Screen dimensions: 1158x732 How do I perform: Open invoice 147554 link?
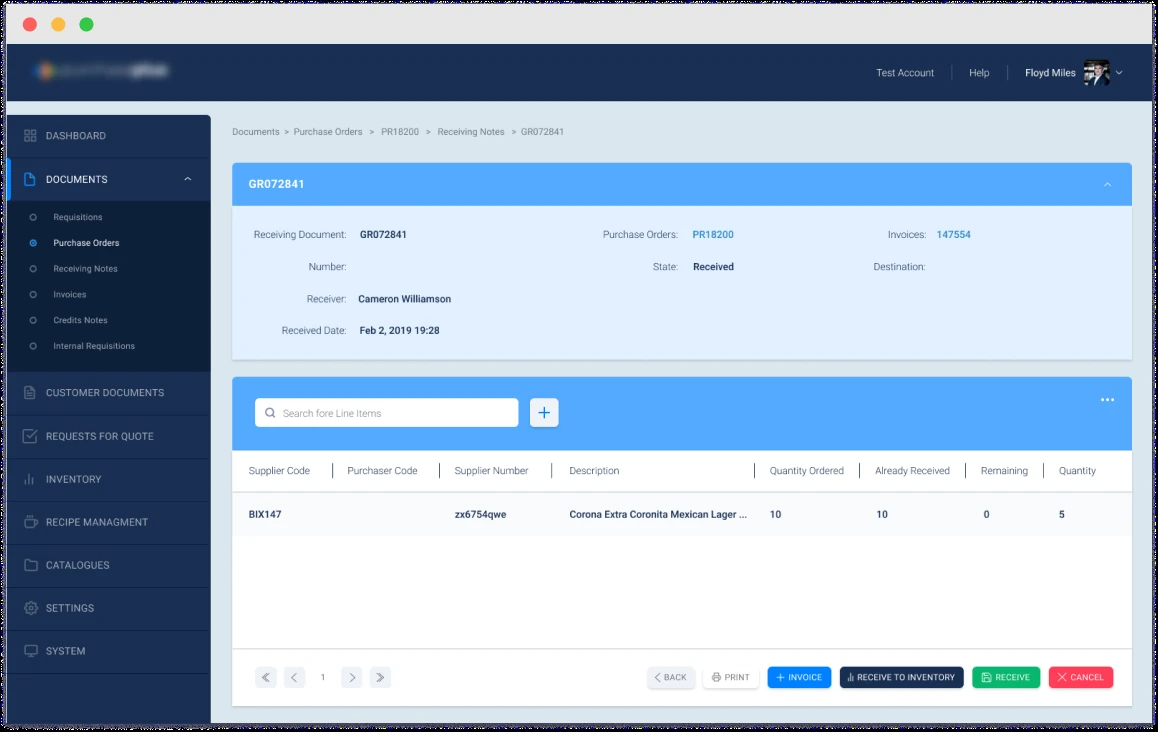953,235
